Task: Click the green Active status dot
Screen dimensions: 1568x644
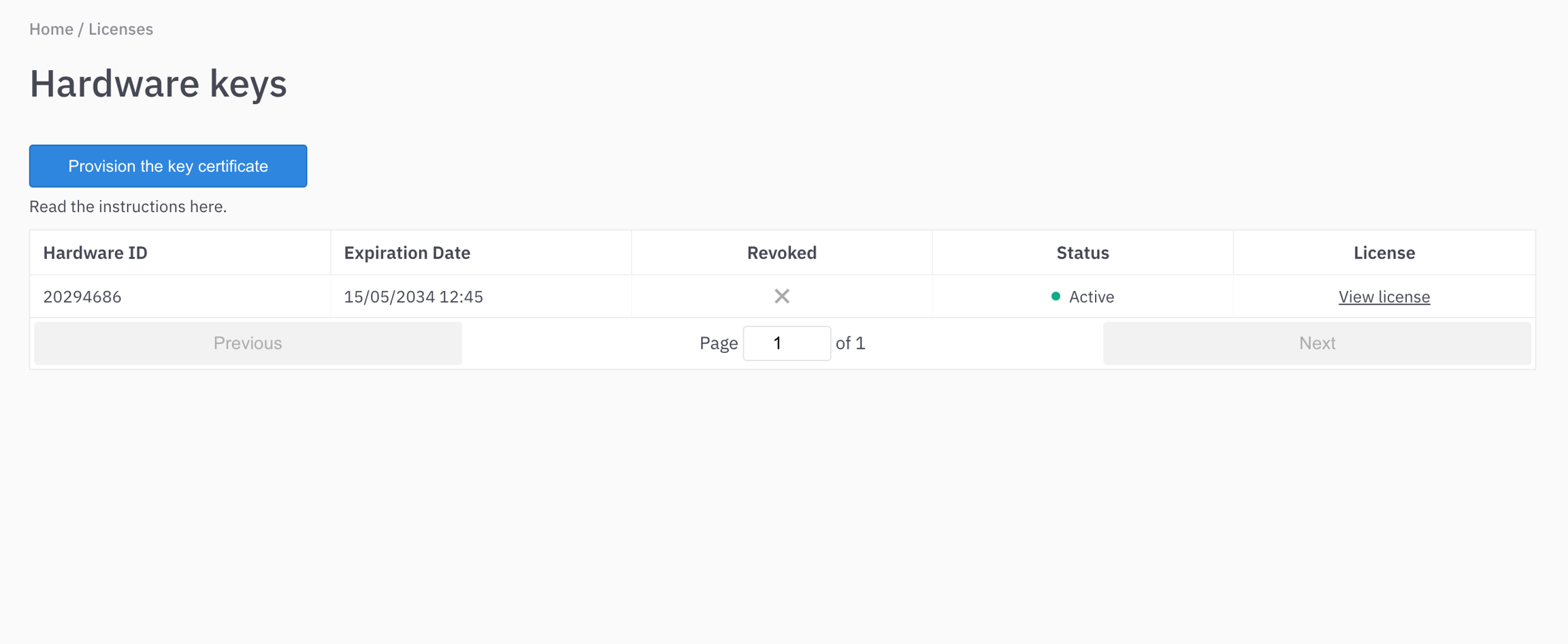Action: click(1056, 296)
